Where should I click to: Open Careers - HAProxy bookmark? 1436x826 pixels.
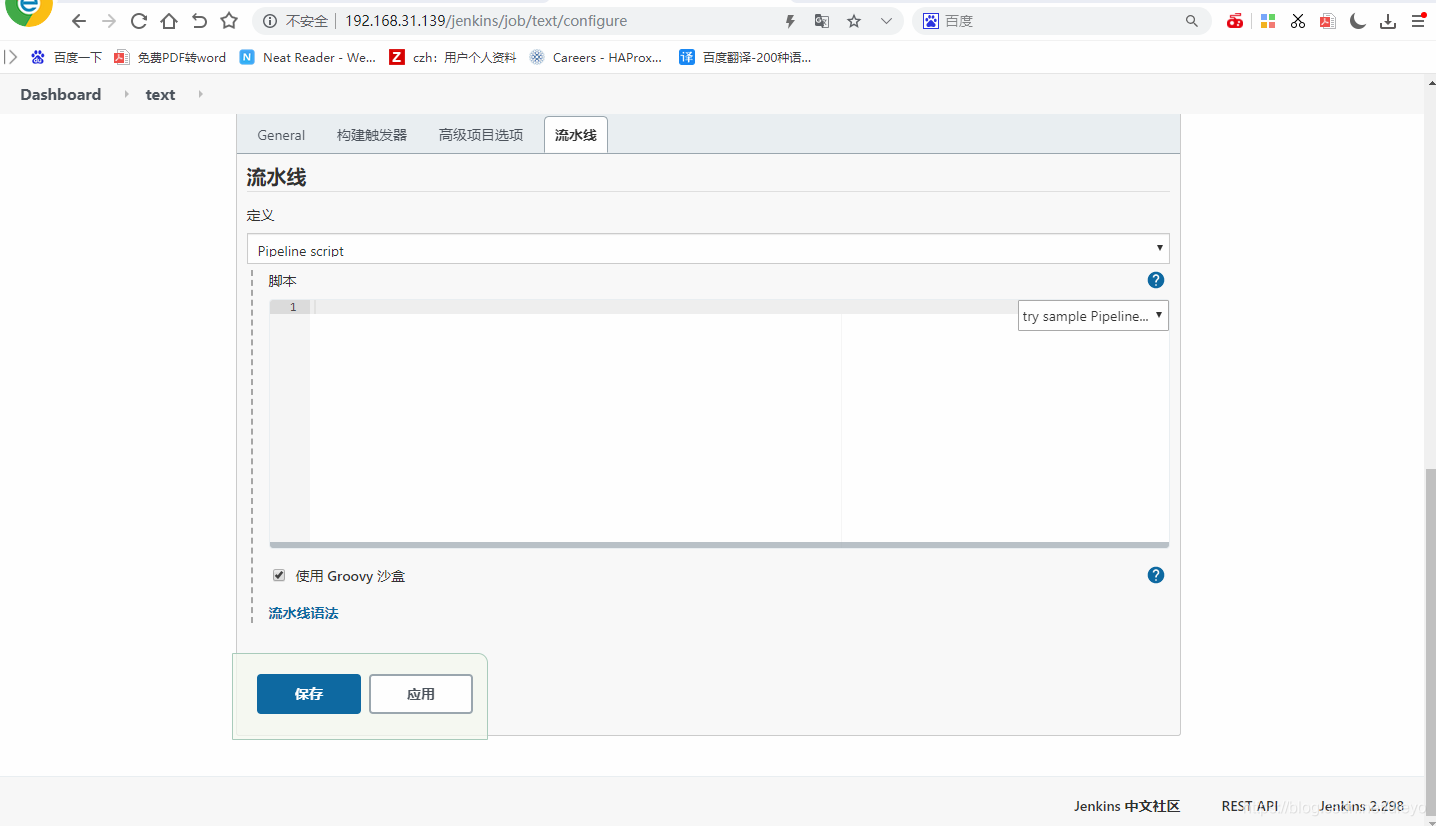tap(596, 57)
